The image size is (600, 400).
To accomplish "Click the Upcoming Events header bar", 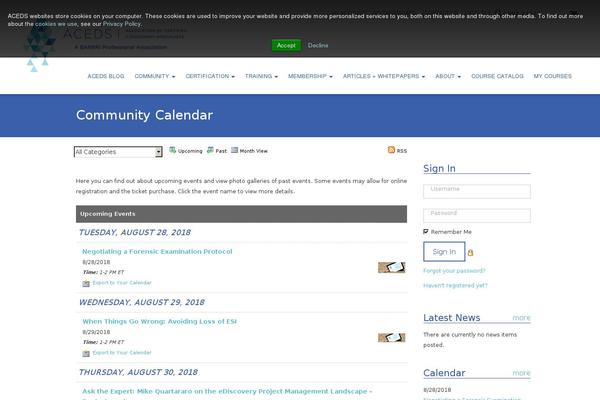I will (241, 214).
